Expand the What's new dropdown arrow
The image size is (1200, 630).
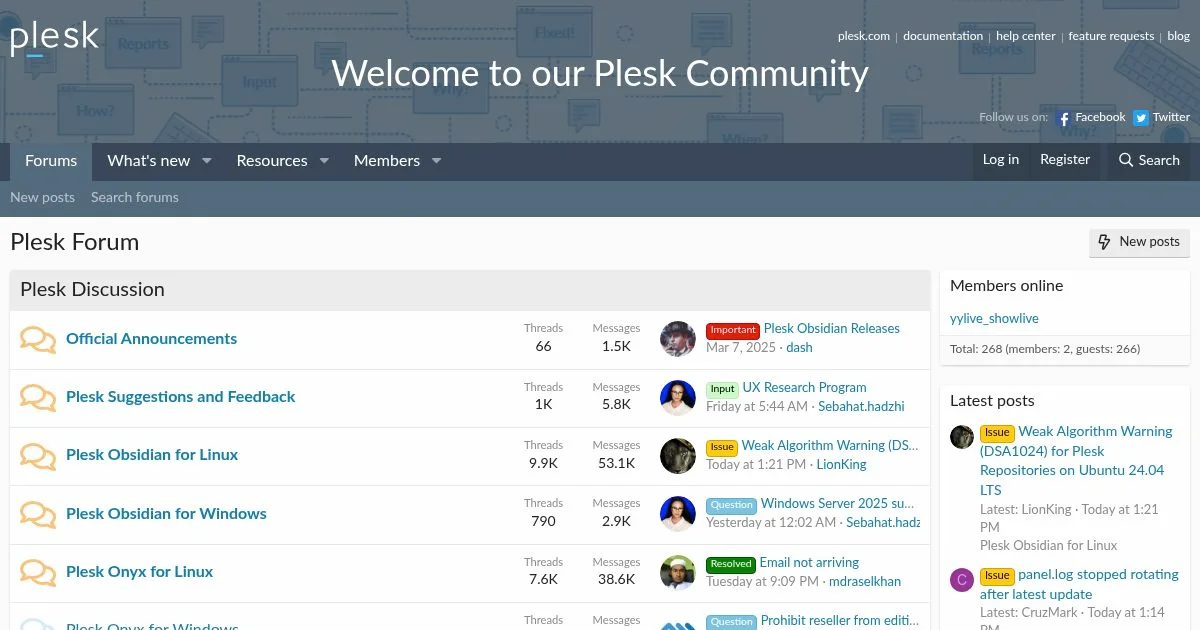click(207, 161)
